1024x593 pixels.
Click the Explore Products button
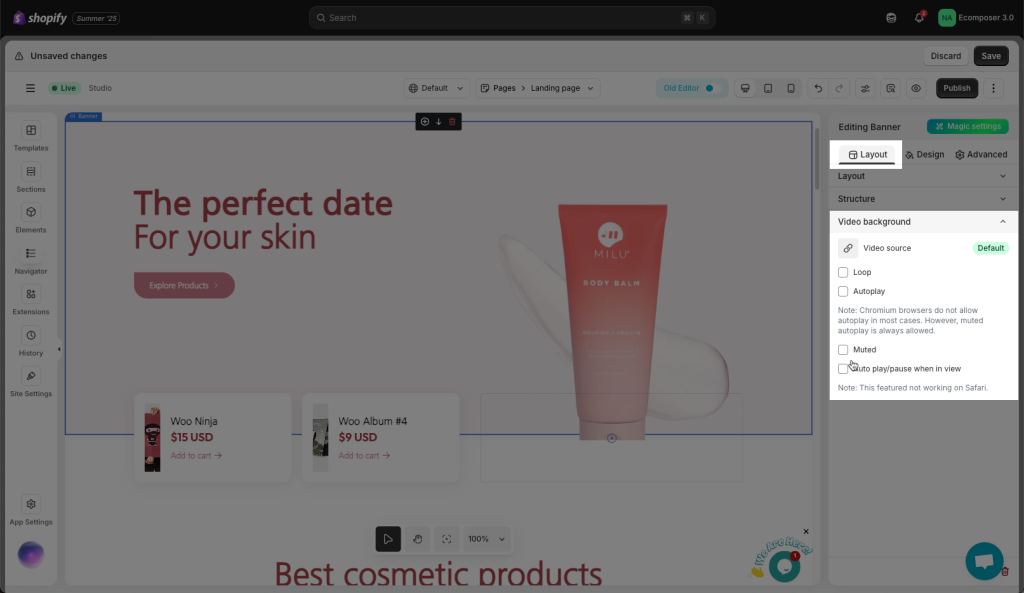184,285
